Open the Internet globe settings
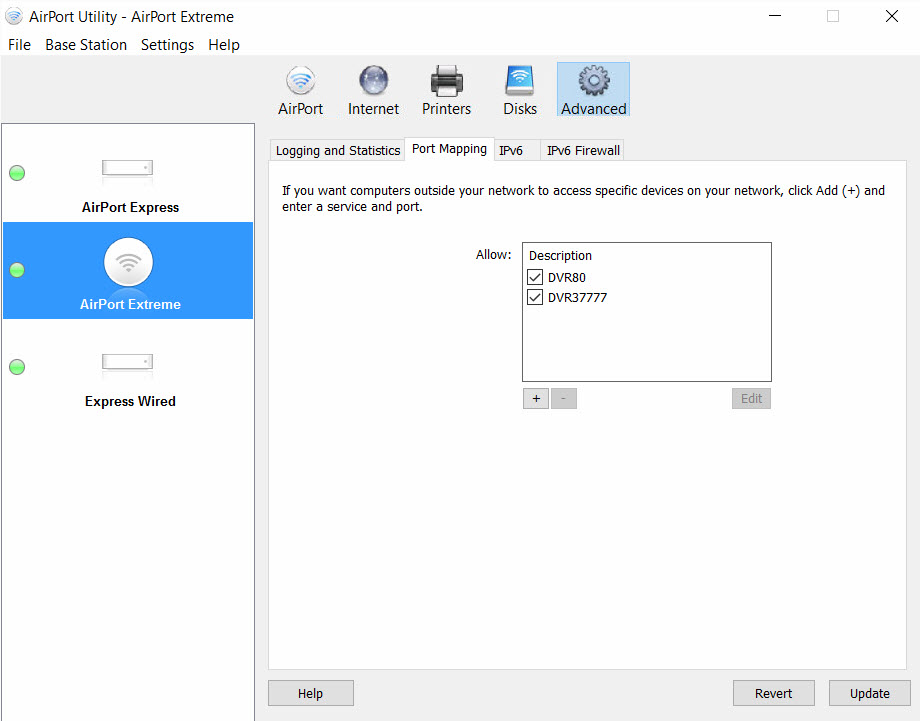The image size is (920, 721). pos(373,90)
